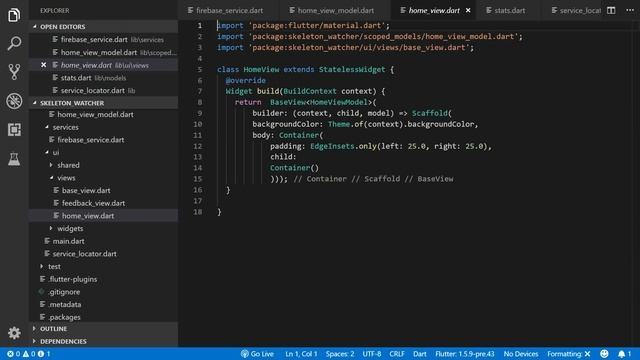
Task: Click line number 5 in gutter
Action: (x=200, y=69)
